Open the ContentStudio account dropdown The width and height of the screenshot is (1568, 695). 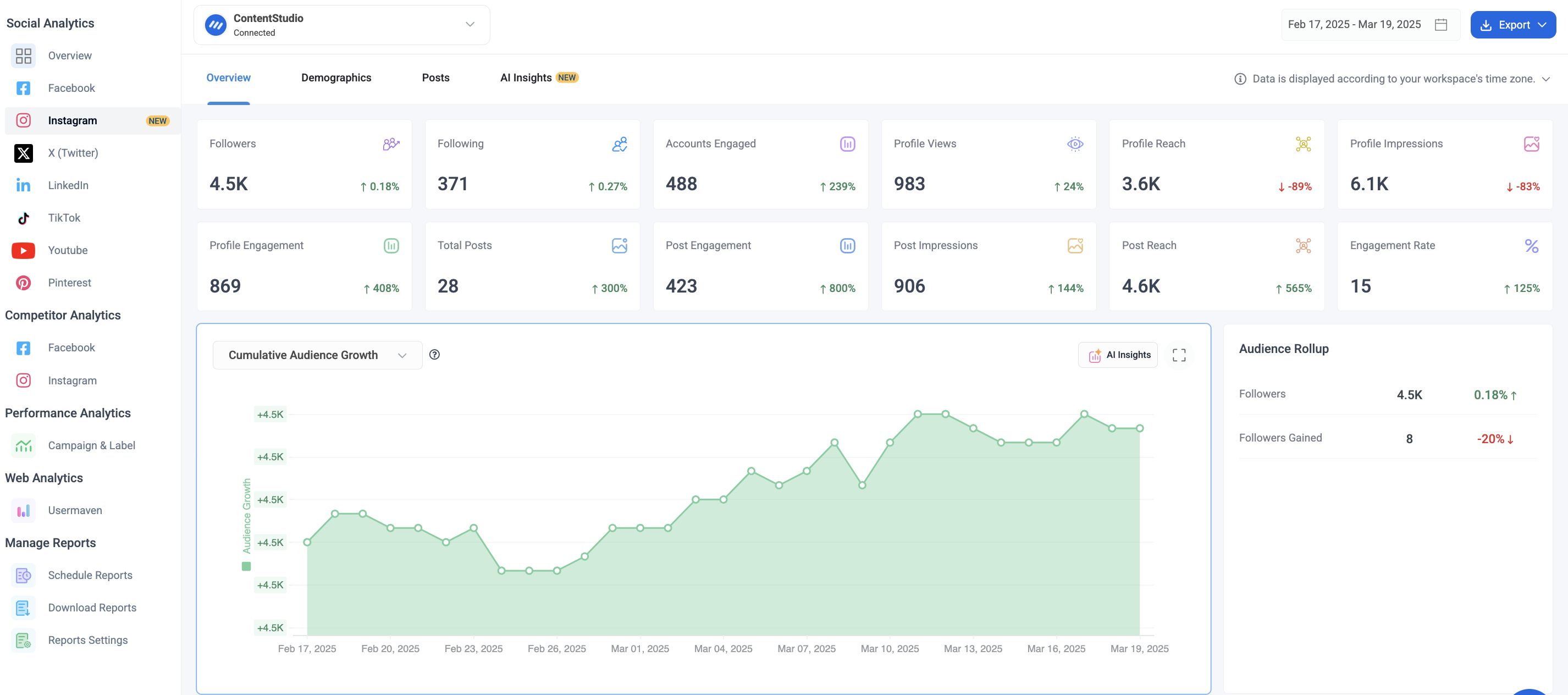[341, 25]
